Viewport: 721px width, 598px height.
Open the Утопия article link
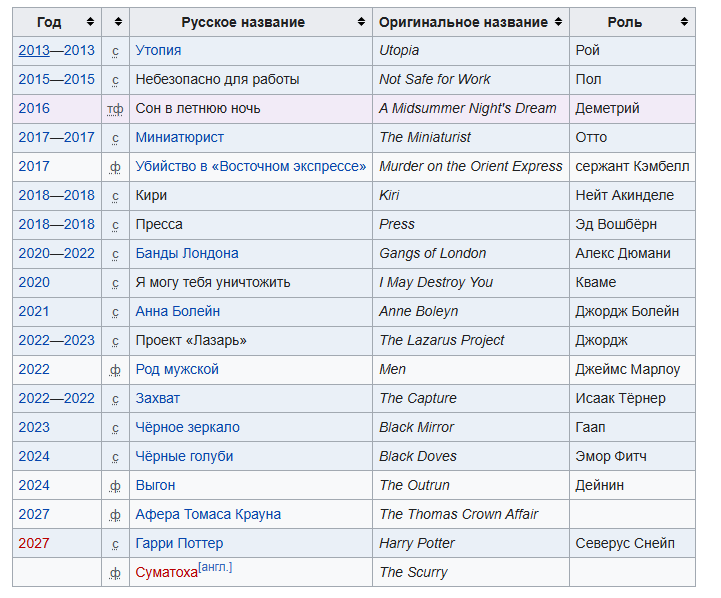pyautogui.click(x=158, y=50)
